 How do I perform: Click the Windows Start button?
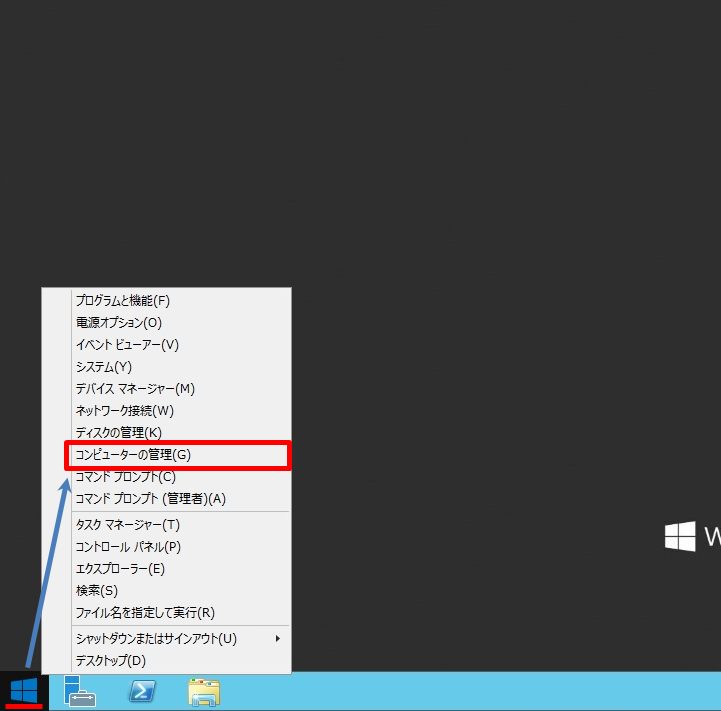click(24, 691)
